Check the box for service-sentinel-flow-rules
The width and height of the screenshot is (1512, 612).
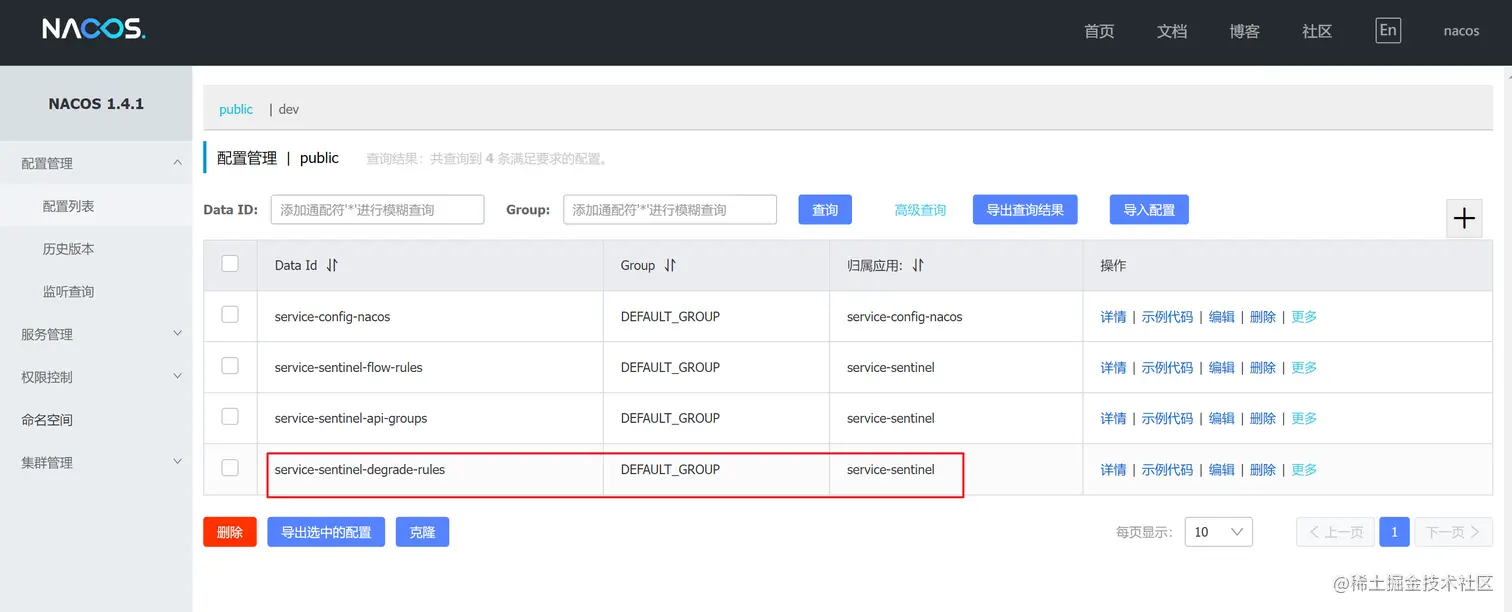click(230, 366)
